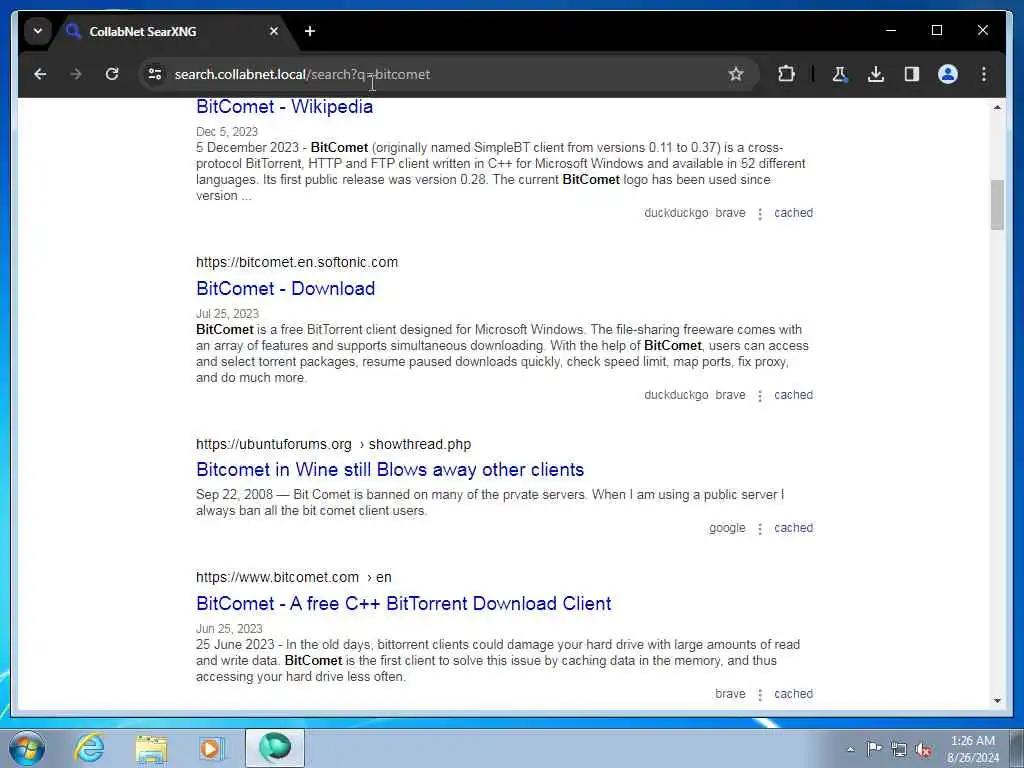The height and width of the screenshot is (768, 1024).
Task: Select the active browser taskbar button
Action: [x=274, y=748]
